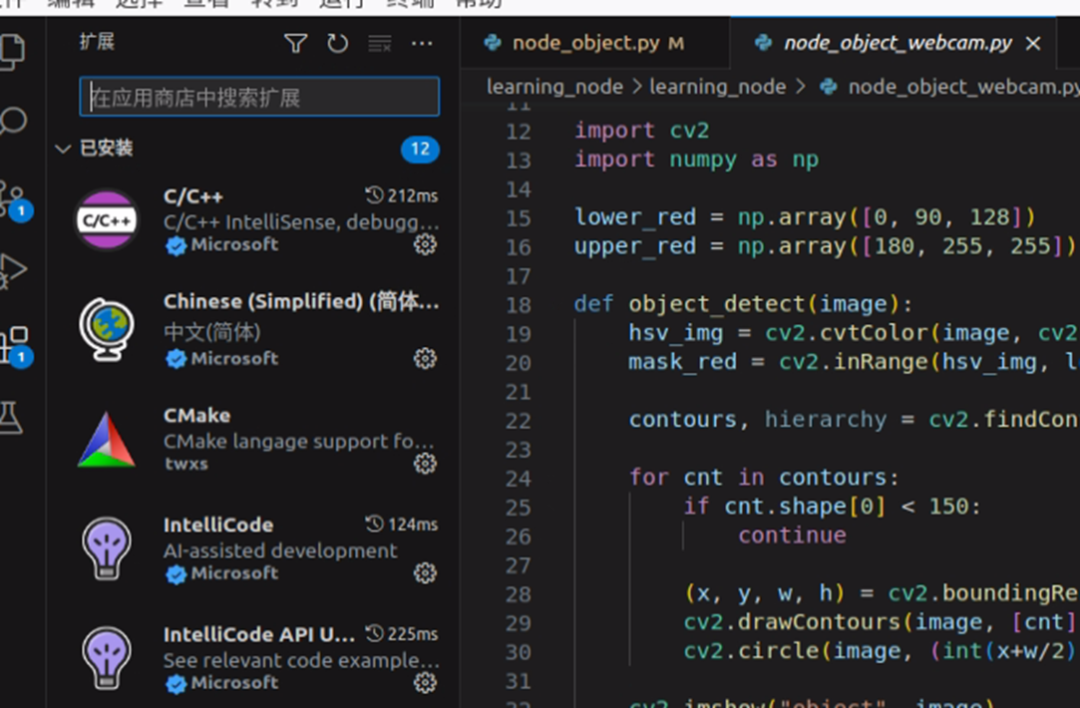The height and width of the screenshot is (708, 1080).
Task: Click line number 18 in gutter
Action: (x=518, y=305)
